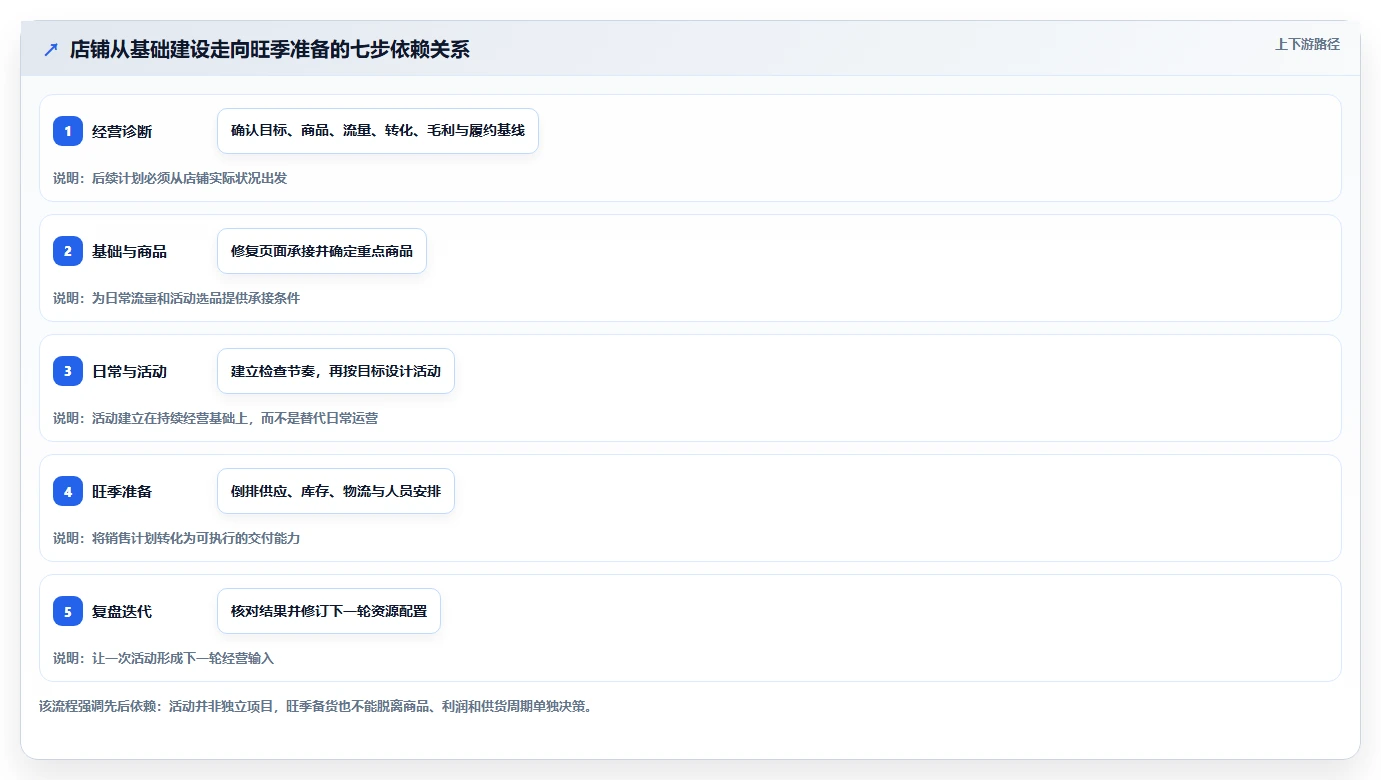Image resolution: width=1381 pixels, height=780 pixels.
Task: Click the note 后续计划必须从店铺实际状况出发
Action: tap(170, 178)
